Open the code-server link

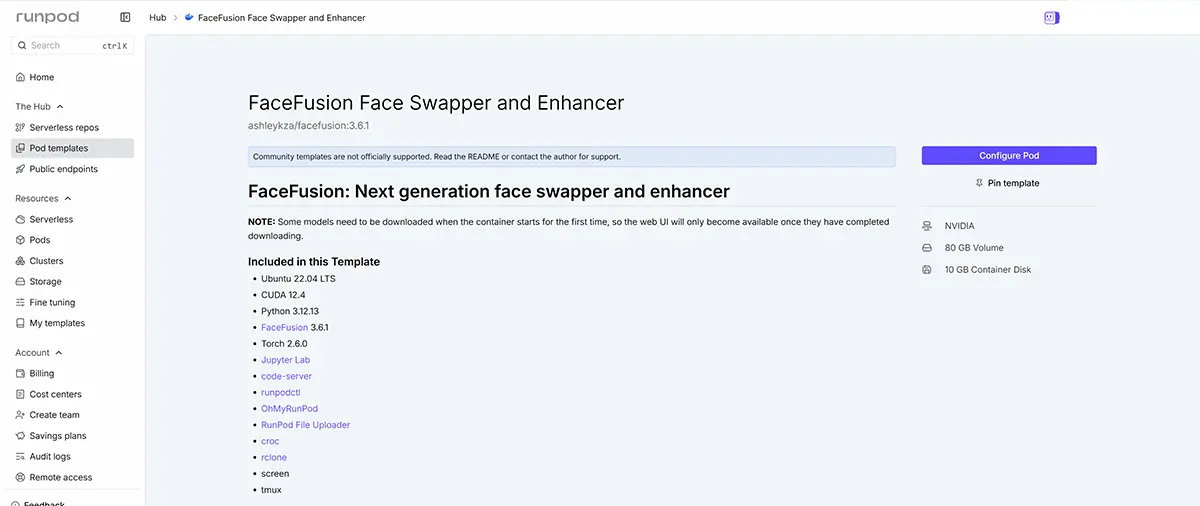point(286,376)
